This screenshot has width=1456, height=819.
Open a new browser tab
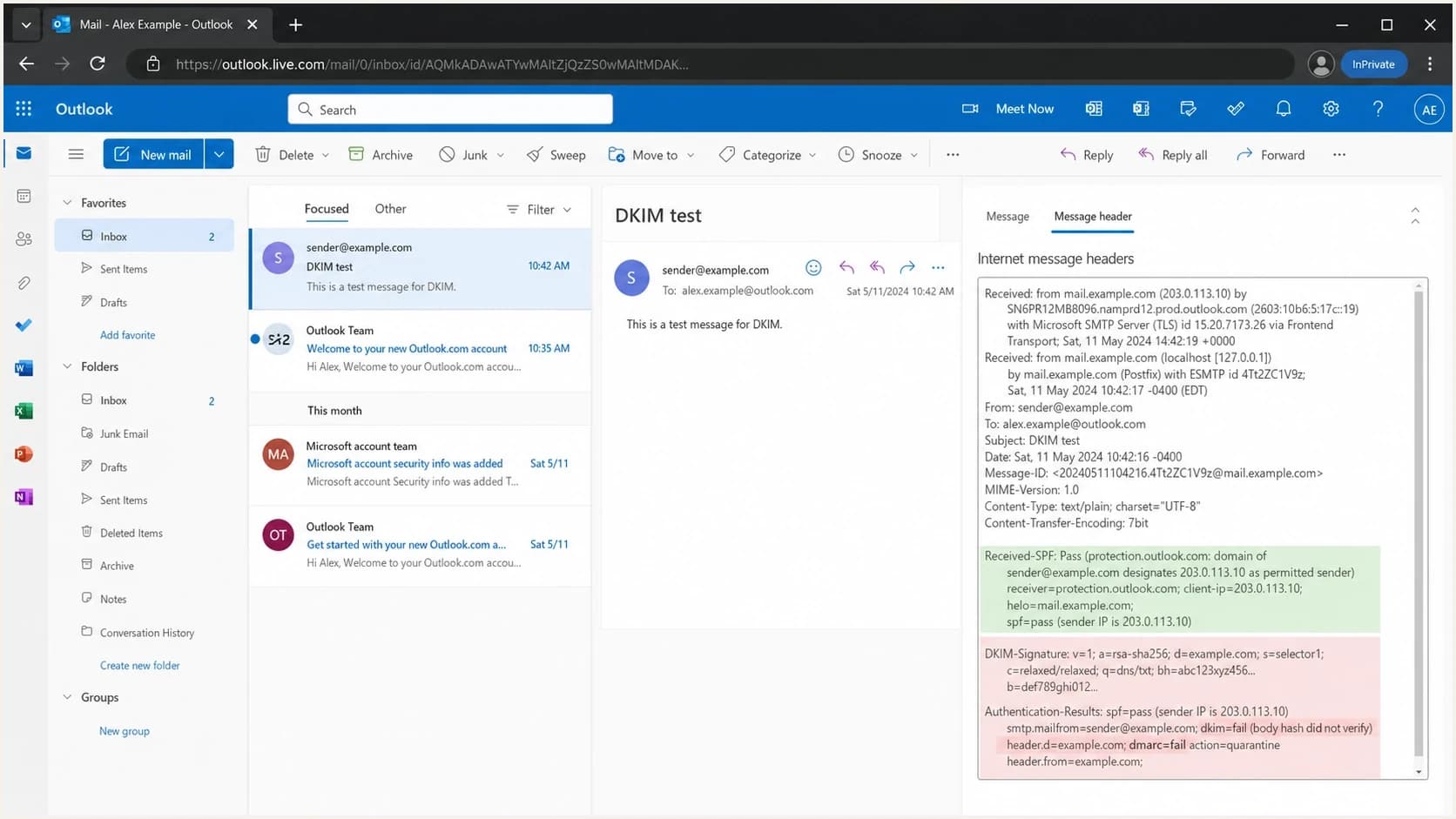(x=296, y=24)
